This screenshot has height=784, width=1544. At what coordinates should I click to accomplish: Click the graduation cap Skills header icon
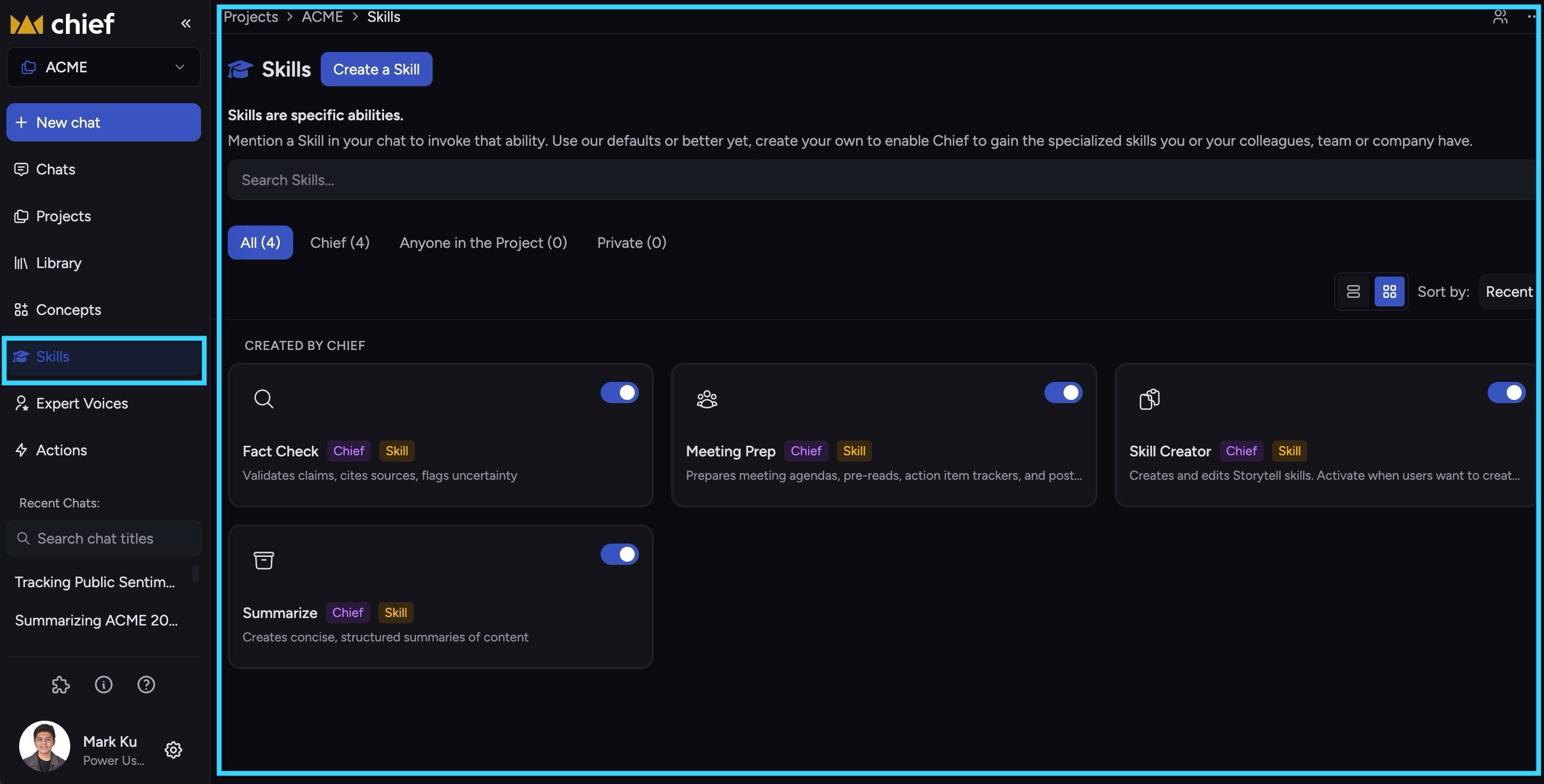point(240,69)
